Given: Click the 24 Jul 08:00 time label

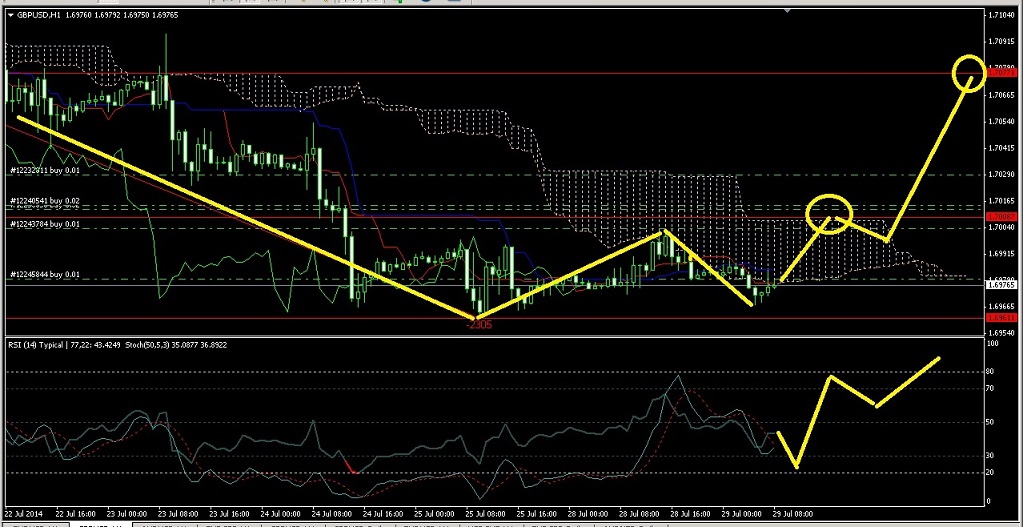Looking at the screenshot, I should [x=333, y=514].
